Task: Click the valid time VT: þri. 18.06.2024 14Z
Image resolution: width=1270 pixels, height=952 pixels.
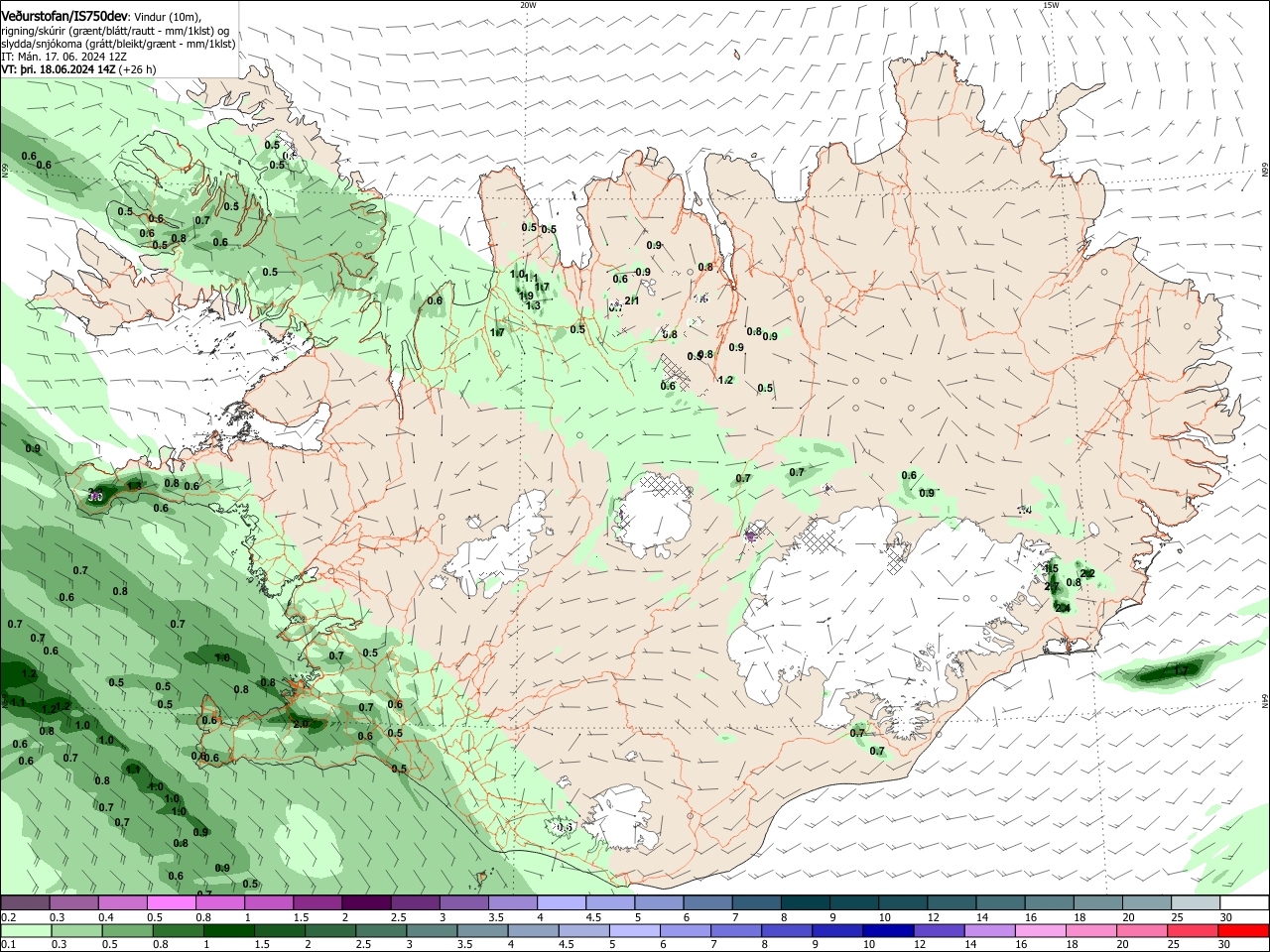Action: point(59,69)
